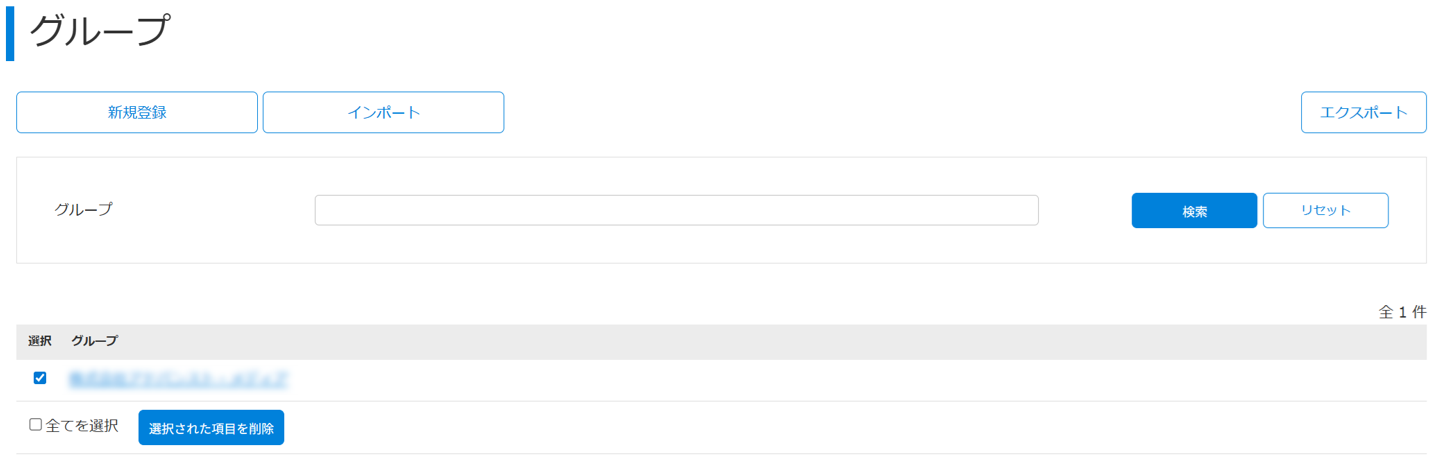Viewport: 1431px width, 461px height.
Task: Enable the 全てを選択 checkbox
Action: [36, 425]
